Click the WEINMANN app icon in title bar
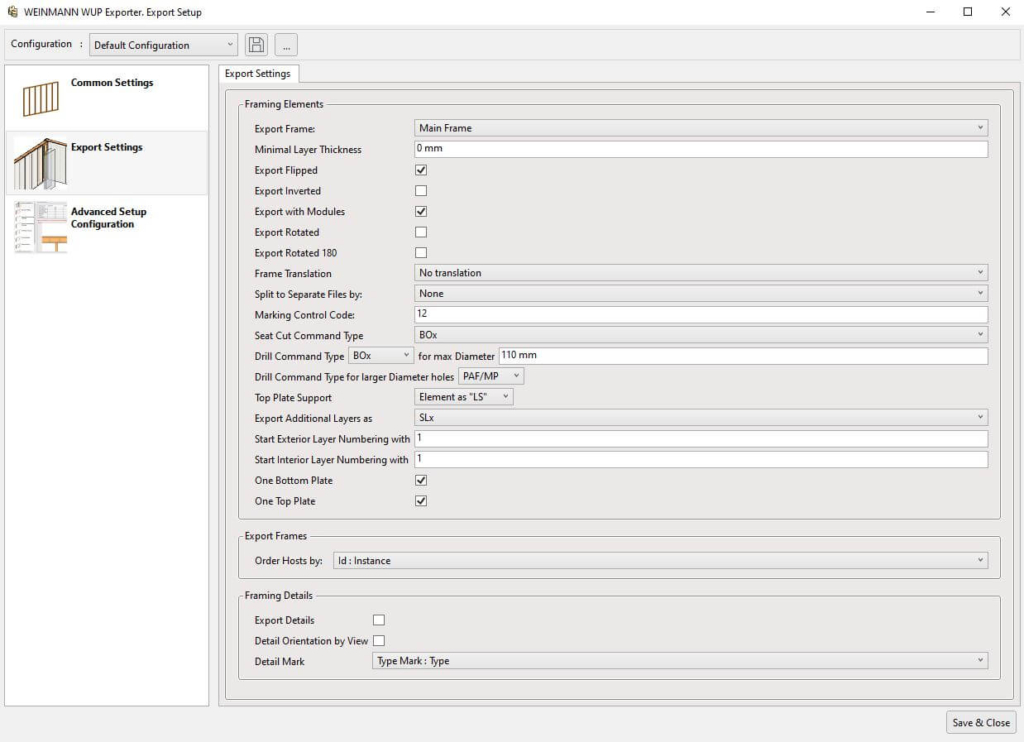The height and width of the screenshot is (742, 1024). click(12, 12)
